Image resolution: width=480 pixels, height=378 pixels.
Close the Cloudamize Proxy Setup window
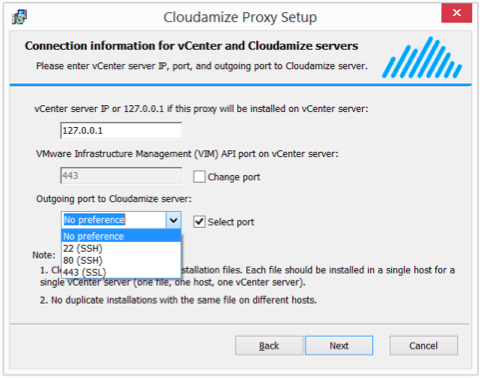[456, 13]
